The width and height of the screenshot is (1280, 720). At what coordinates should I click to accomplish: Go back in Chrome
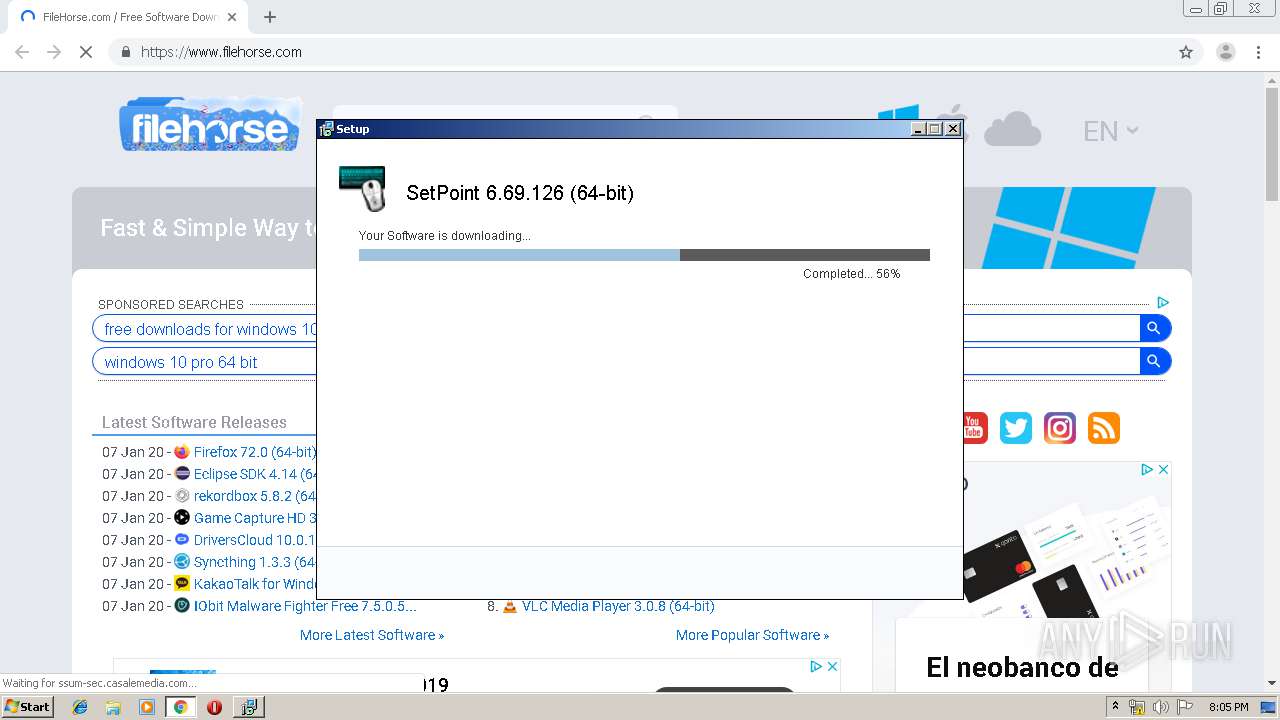point(22,52)
